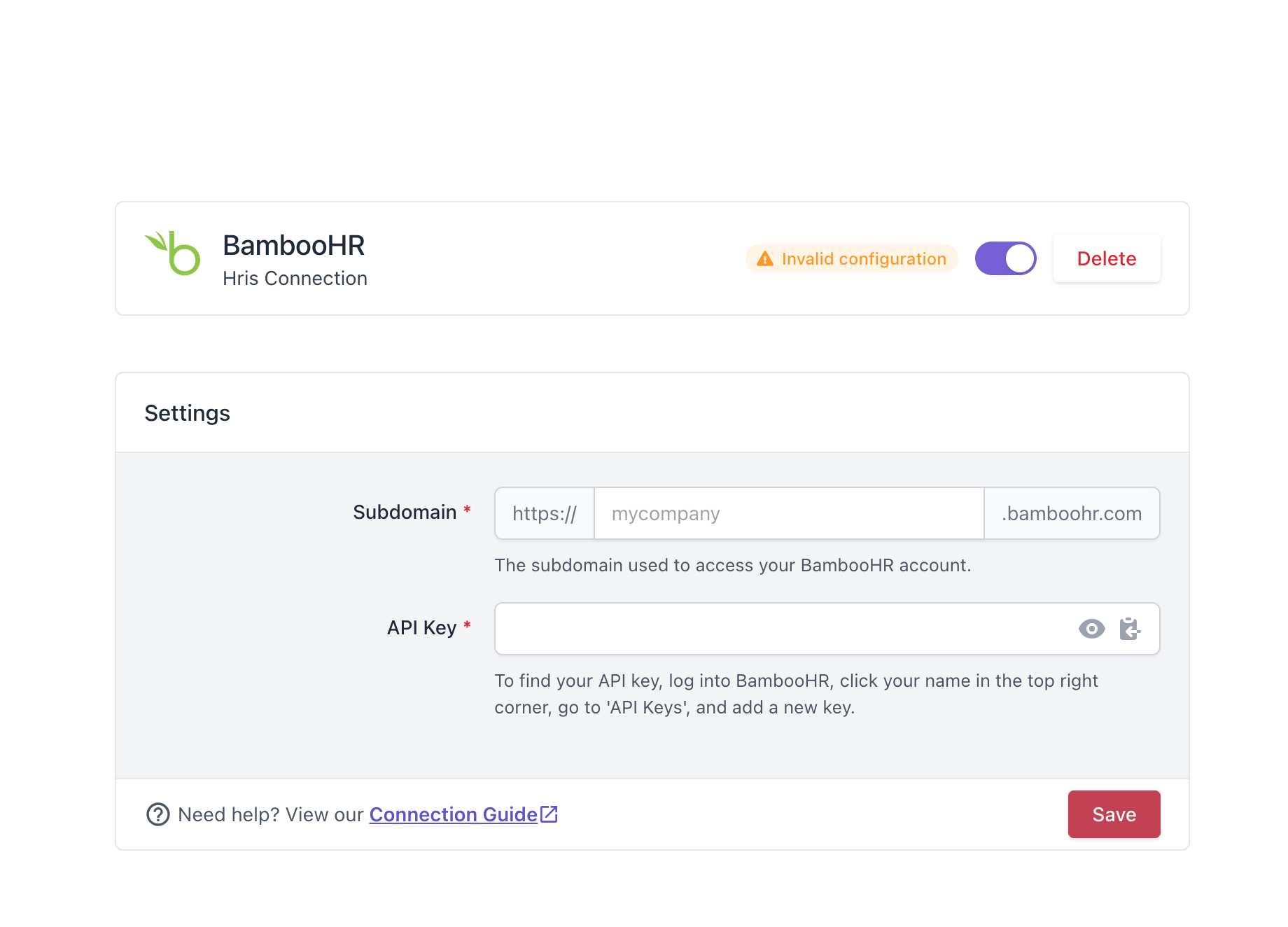Delete the BambooHR connection
Image resolution: width=1288 pixels, height=927 pixels.
coord(1107,258)
